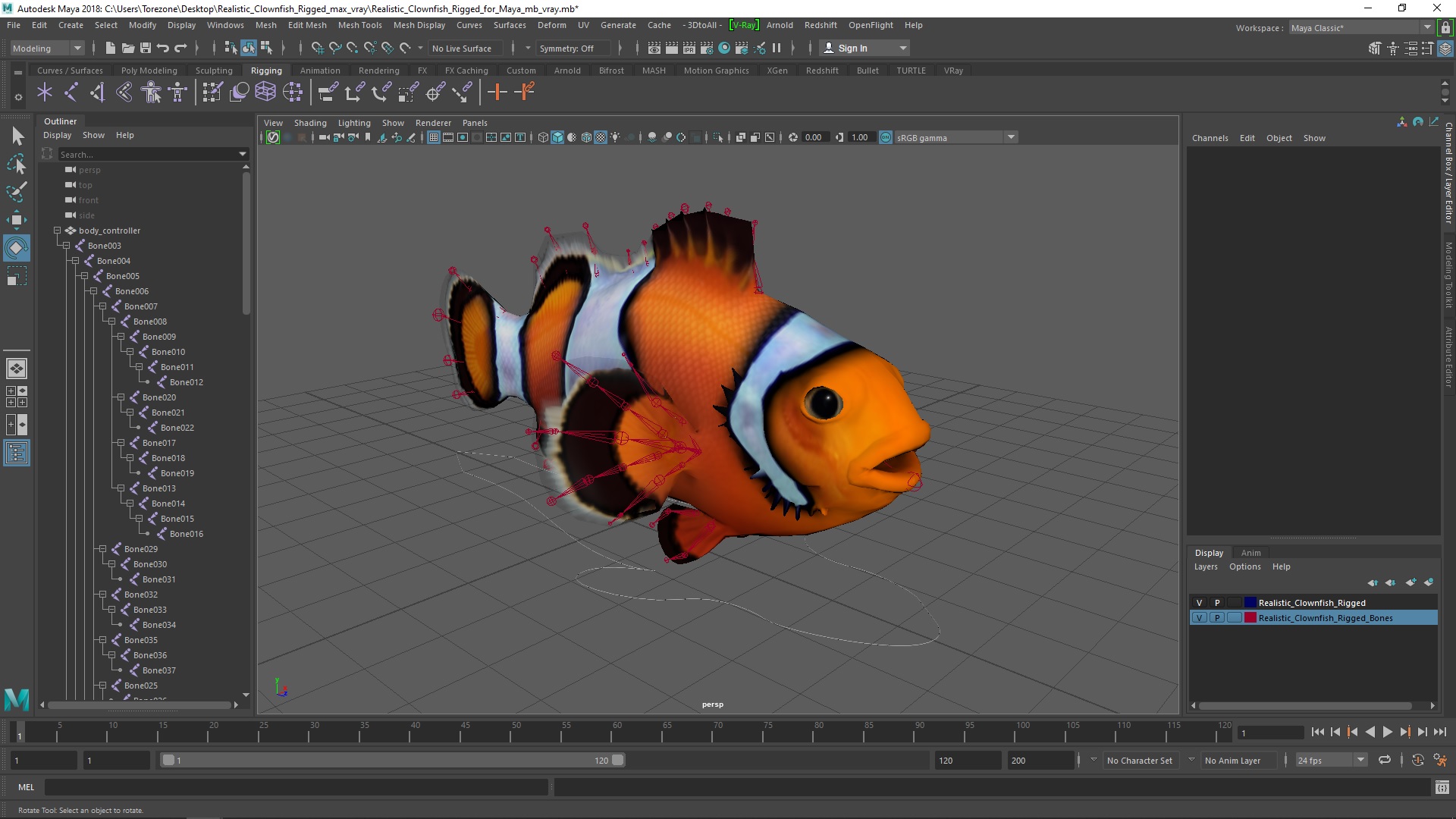Click the Redo arrow in status line
The image size is (1456, 819).
coord(180,48)
